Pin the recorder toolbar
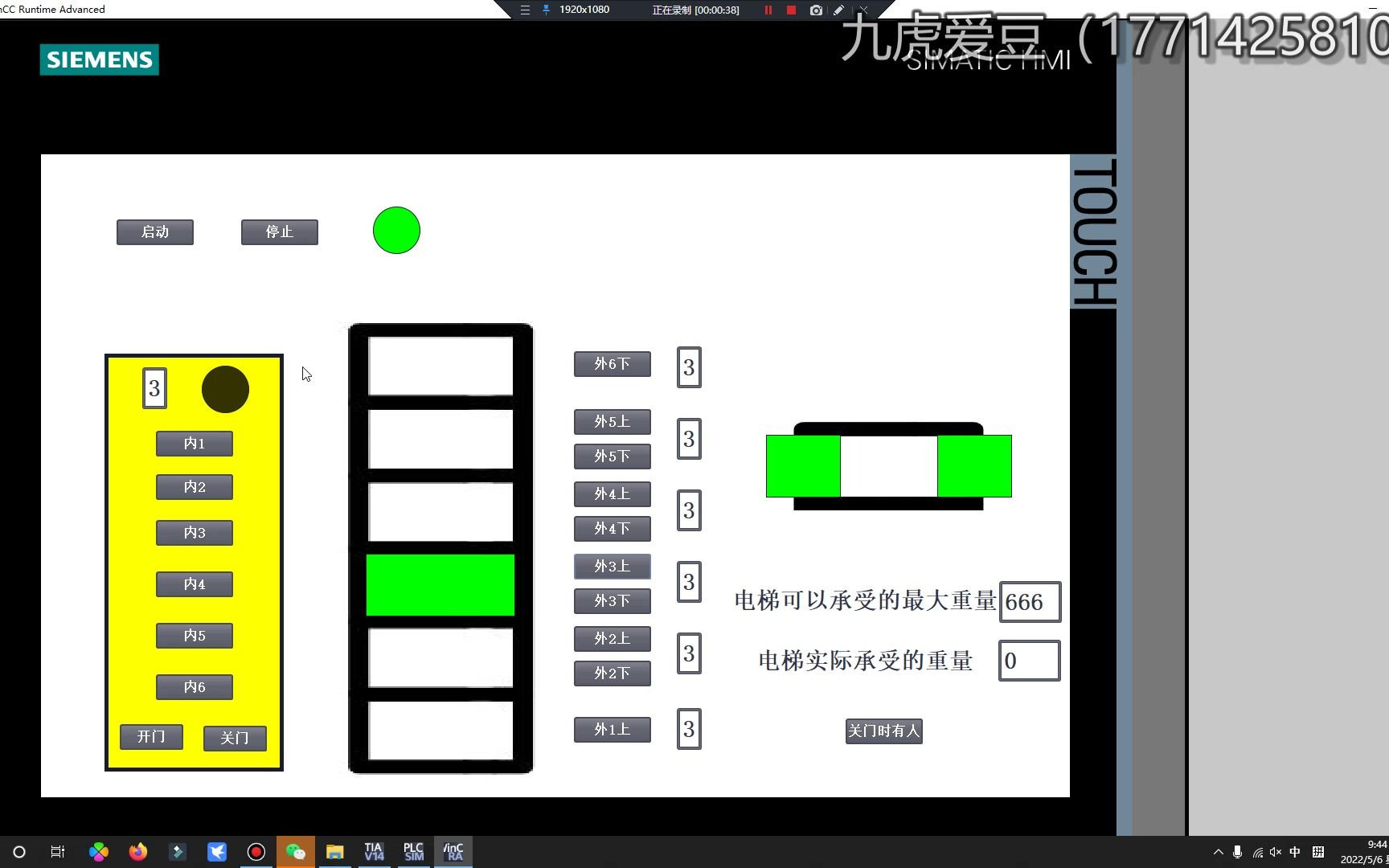Viewport: 1389px width, 868px height. point(546,10)
